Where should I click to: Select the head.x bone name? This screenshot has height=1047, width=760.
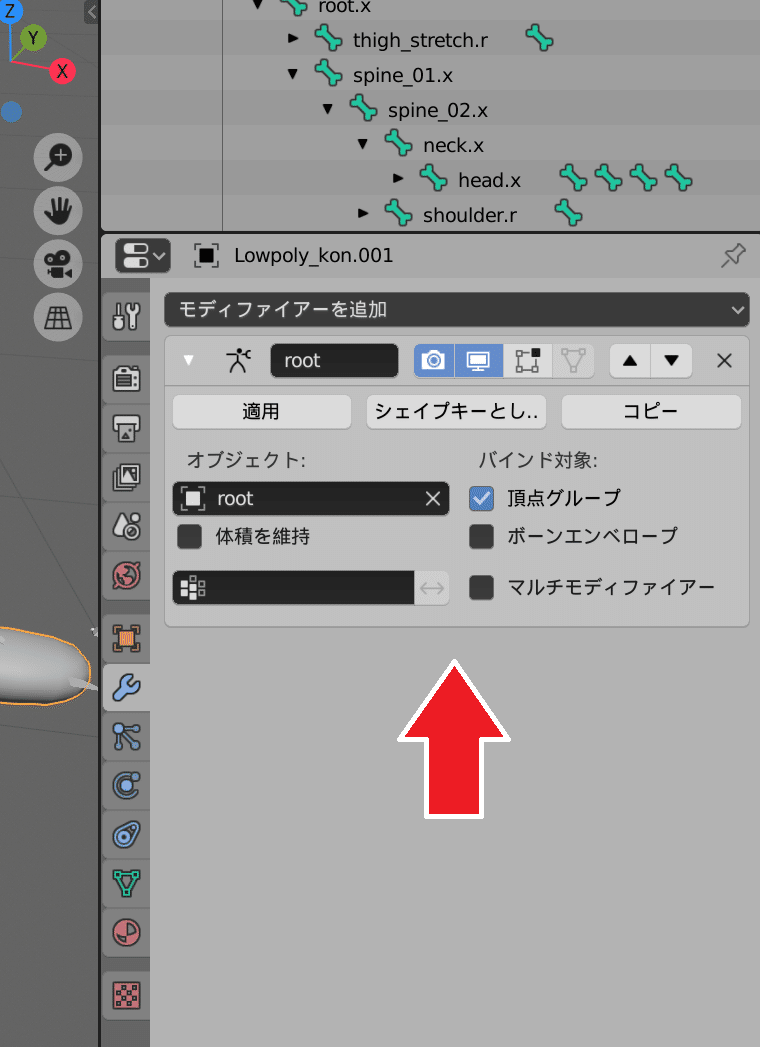[489, 180]
